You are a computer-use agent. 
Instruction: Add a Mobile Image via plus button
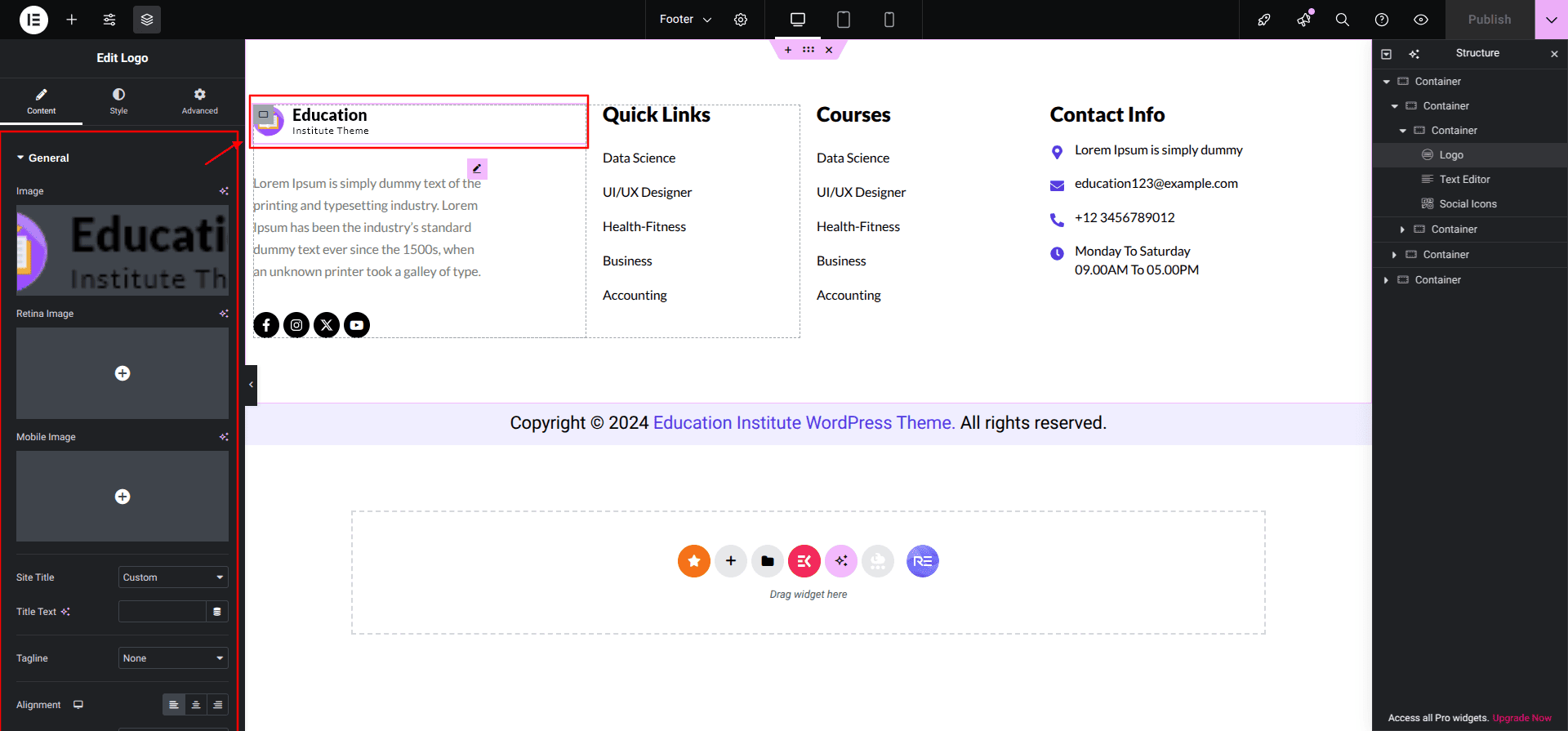tap(122, 497)
